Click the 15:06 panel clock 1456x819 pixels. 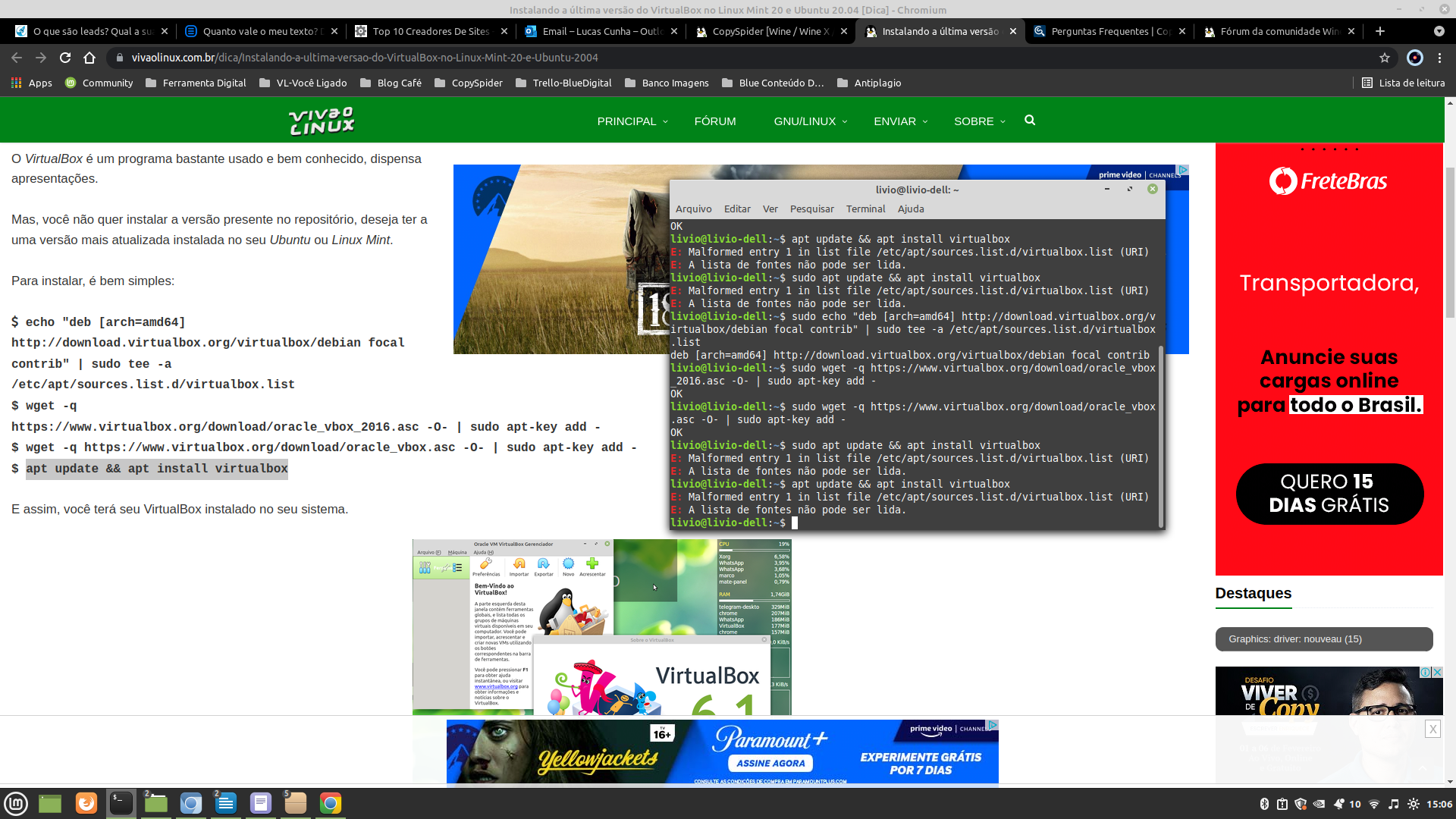[x=1439, y=804]
